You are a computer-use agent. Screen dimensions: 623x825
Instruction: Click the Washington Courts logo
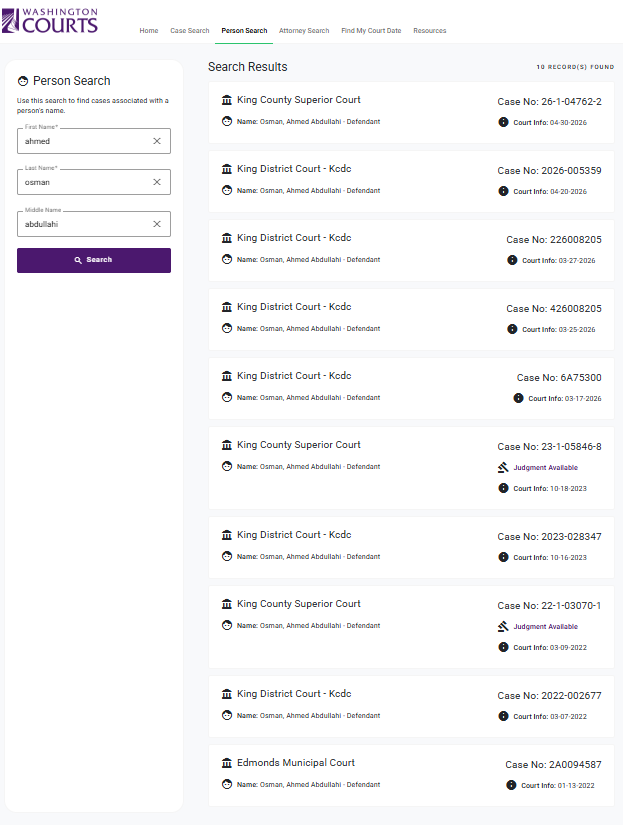point(50,21)
